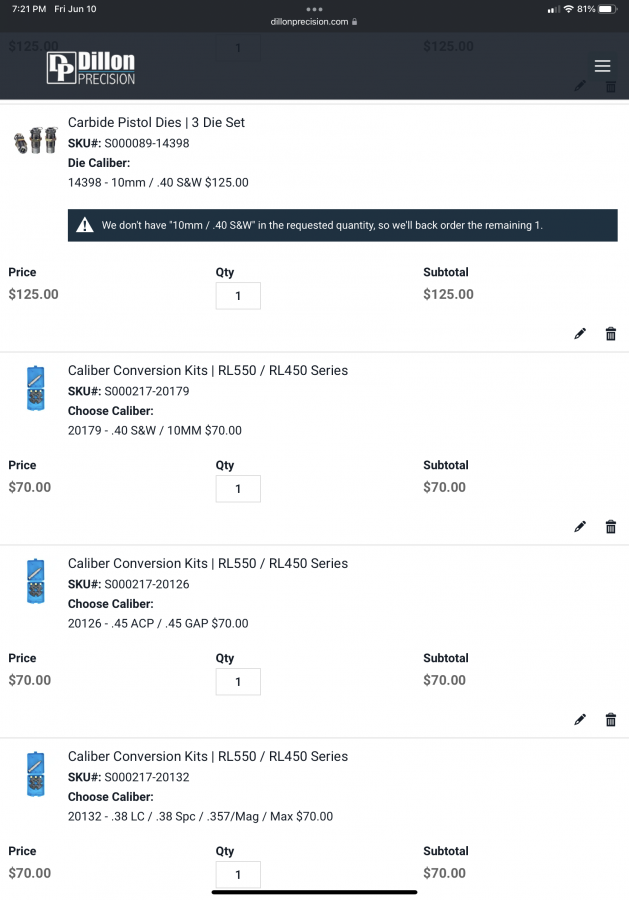The image size is (629, 900).
Task: Click the Carbide Pistol Dies product thumbnail
Action: pyautogui.click(x=34, y=140)
